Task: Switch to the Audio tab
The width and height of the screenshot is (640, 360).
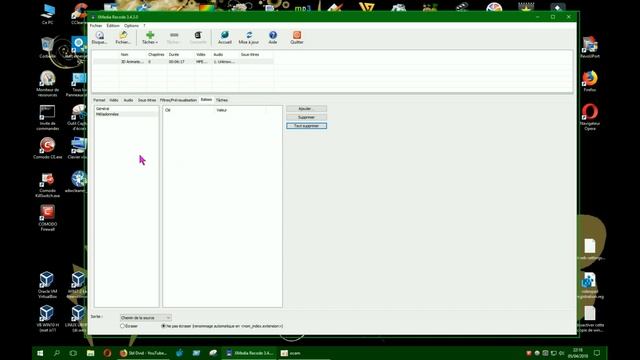Action: click(128, 100)
